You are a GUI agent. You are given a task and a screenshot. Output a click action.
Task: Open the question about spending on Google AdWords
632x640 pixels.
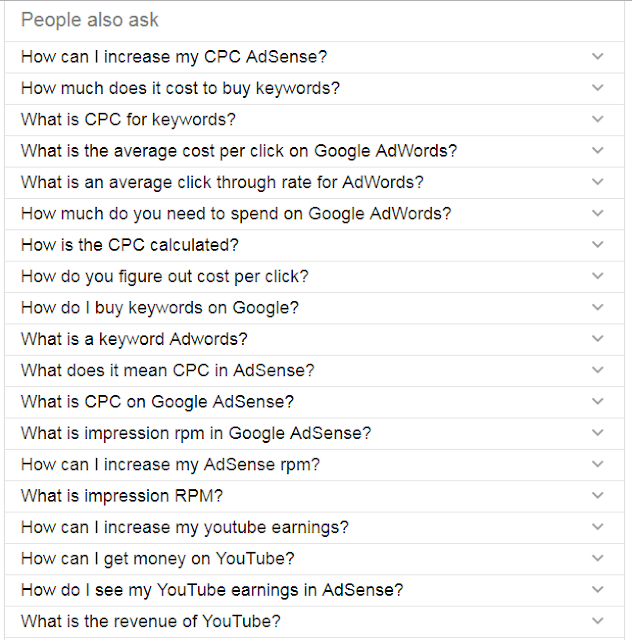pyautogui.click(x=314, y=214)
